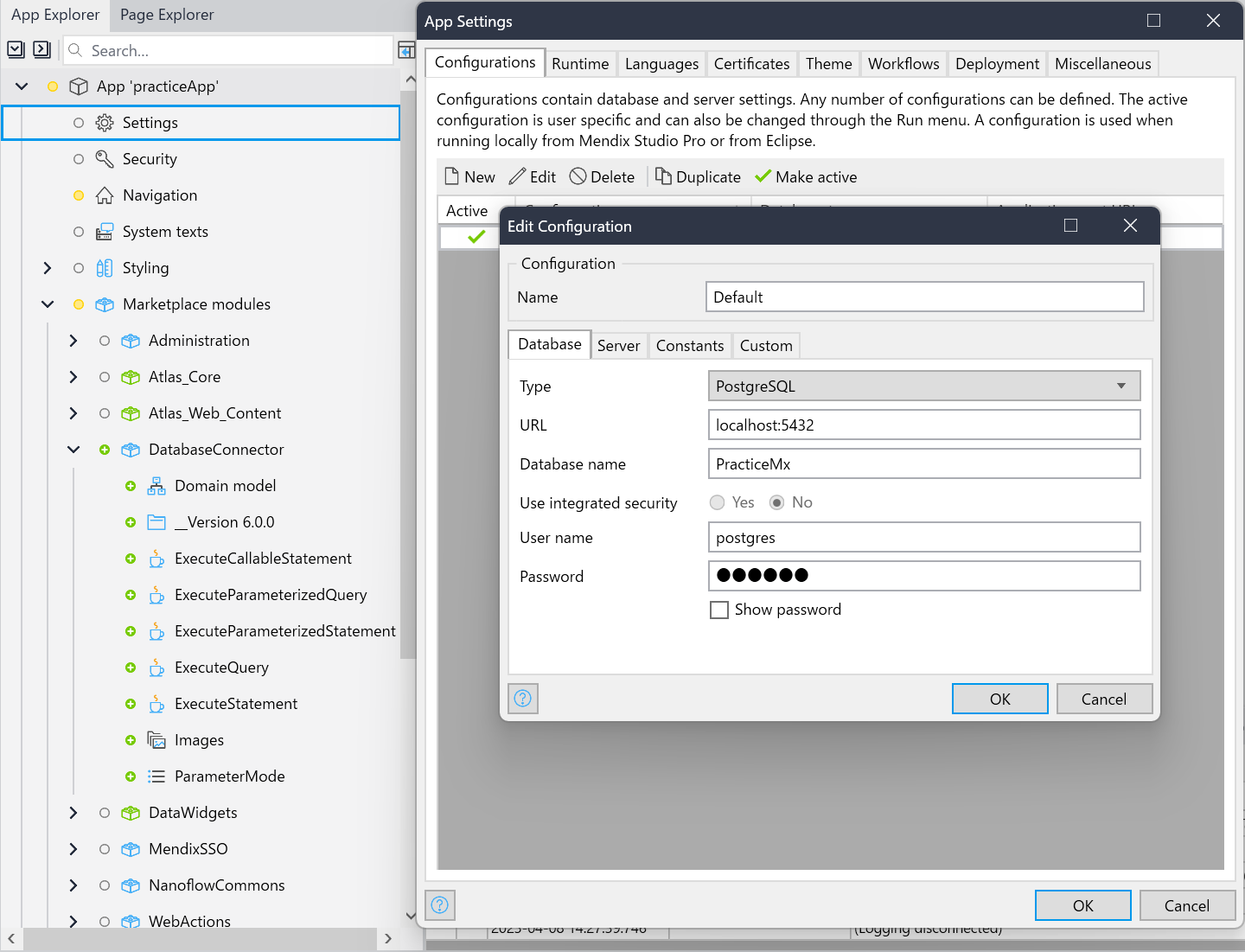Open the database Type dropdown
This screenshot has height=952, width=1245.
pos(923,386)
